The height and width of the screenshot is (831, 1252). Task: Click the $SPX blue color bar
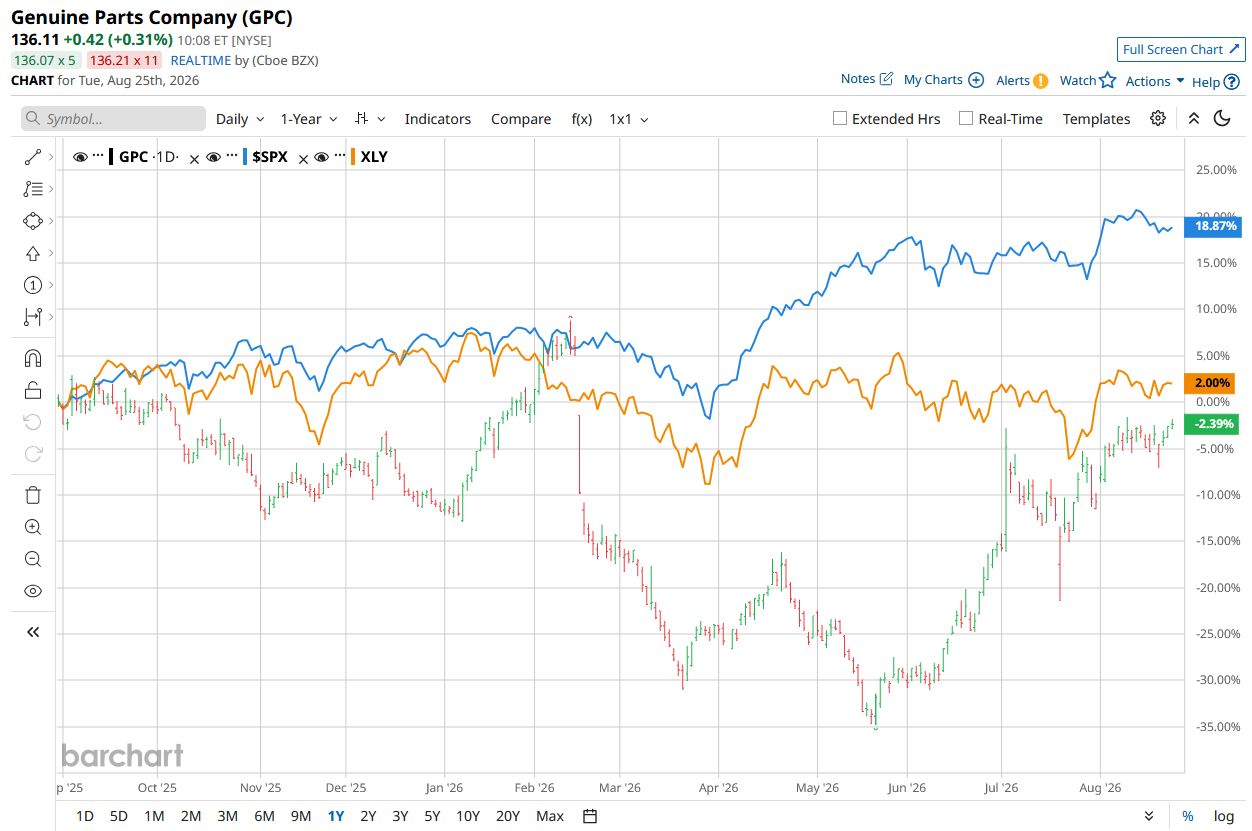click(x=244, y=157)
